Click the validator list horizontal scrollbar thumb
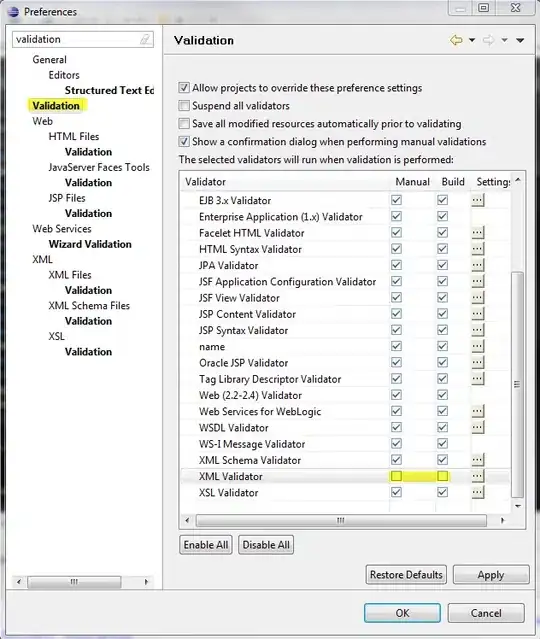 click(x=341, y=520)
